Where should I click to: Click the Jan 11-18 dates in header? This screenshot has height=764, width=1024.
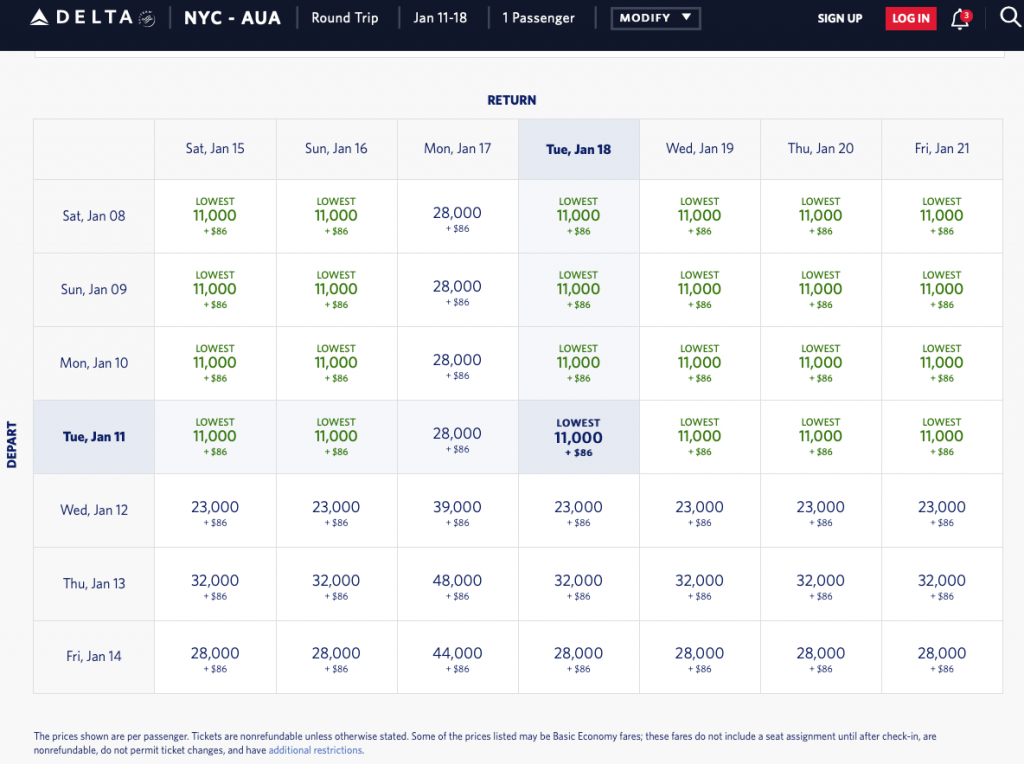point(438,18)
